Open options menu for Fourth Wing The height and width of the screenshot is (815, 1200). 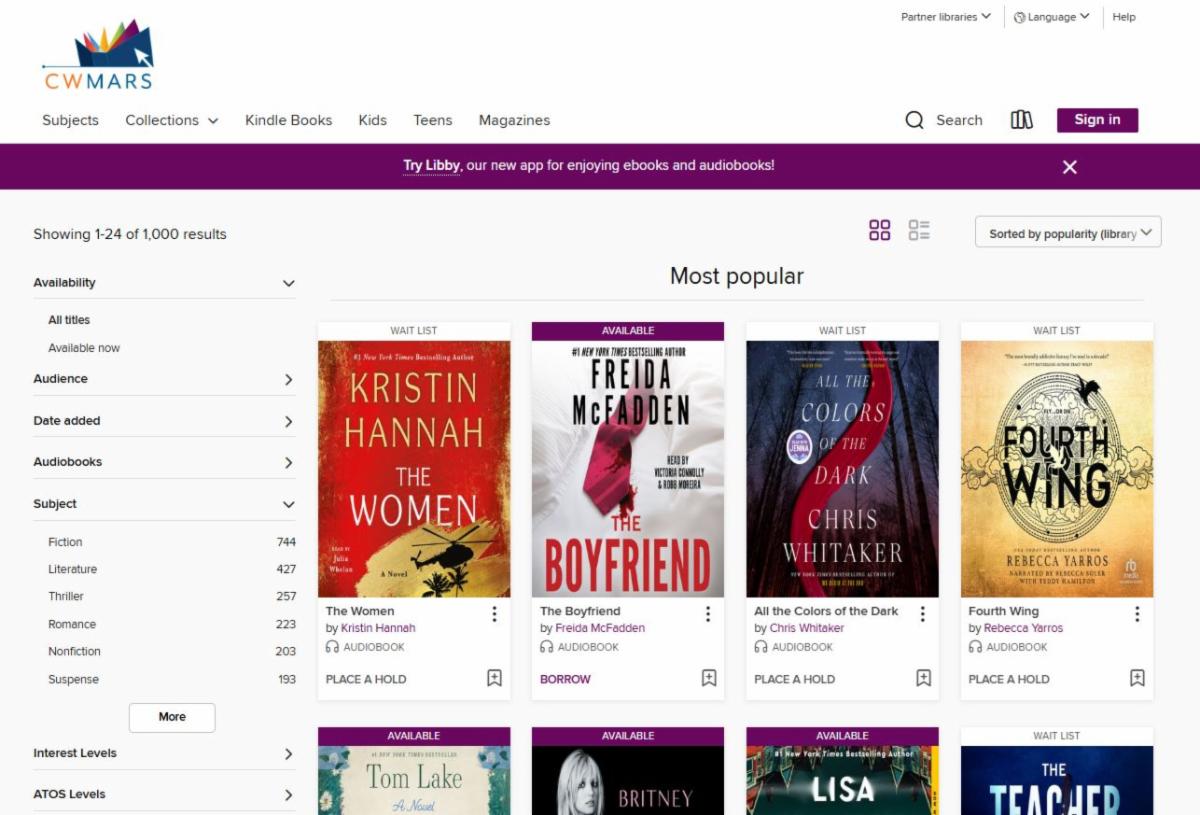tap(1137, 614)
